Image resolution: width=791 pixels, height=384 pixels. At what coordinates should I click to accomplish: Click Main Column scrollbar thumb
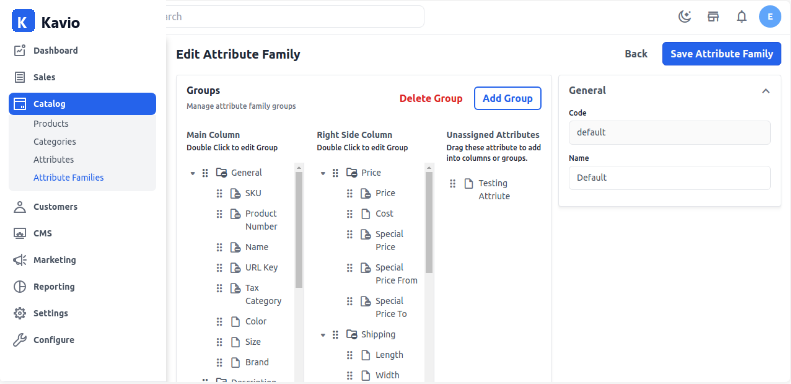(x=299, y=230)
